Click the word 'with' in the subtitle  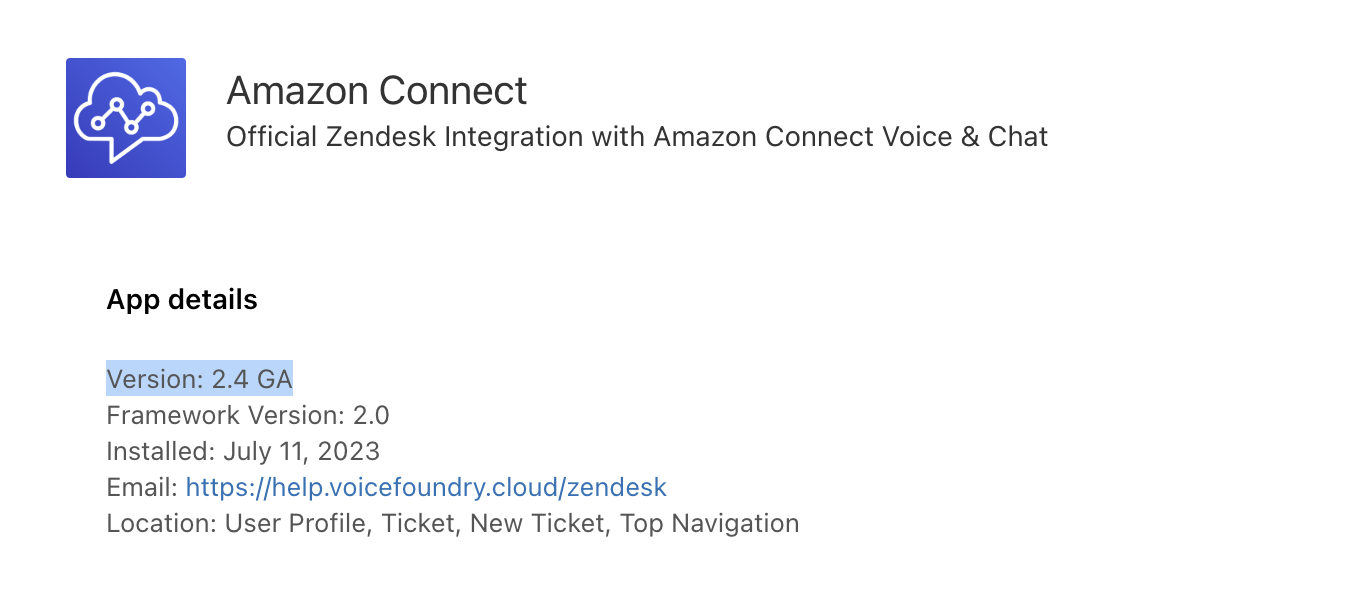[619, 136]
